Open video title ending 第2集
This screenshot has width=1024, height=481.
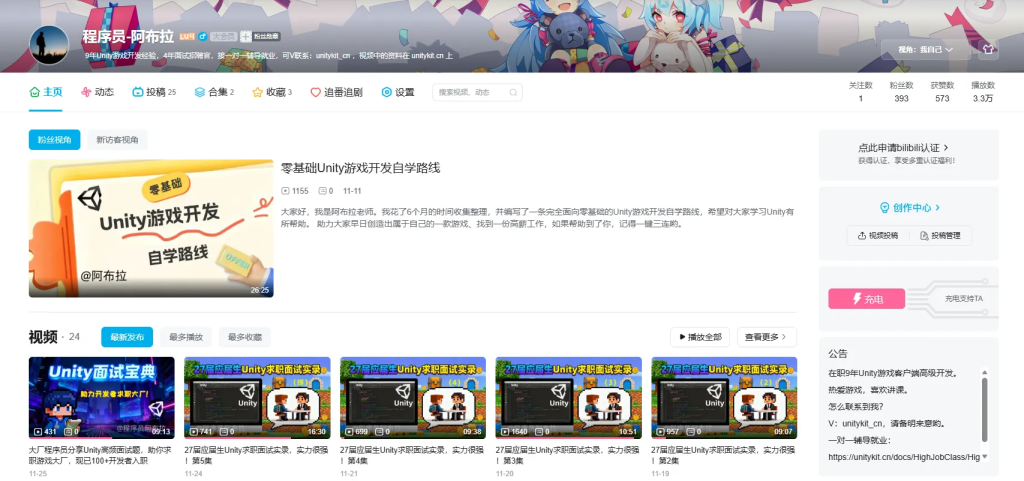[724, 455]
